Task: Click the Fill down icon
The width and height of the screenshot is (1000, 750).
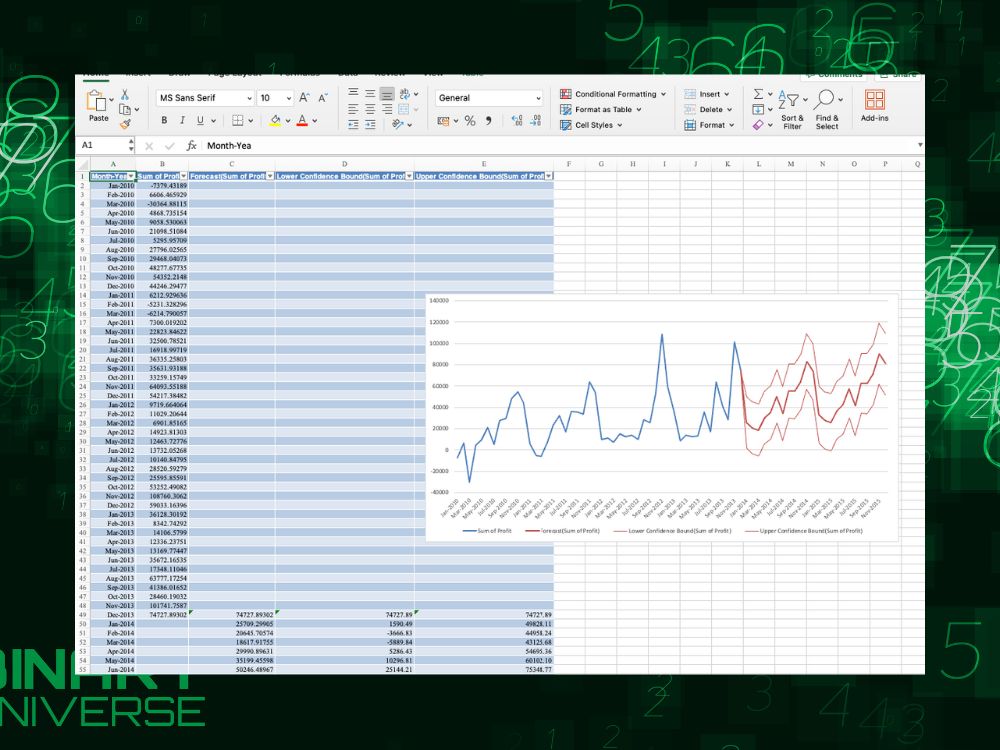Action: click(x=758, y=110)
